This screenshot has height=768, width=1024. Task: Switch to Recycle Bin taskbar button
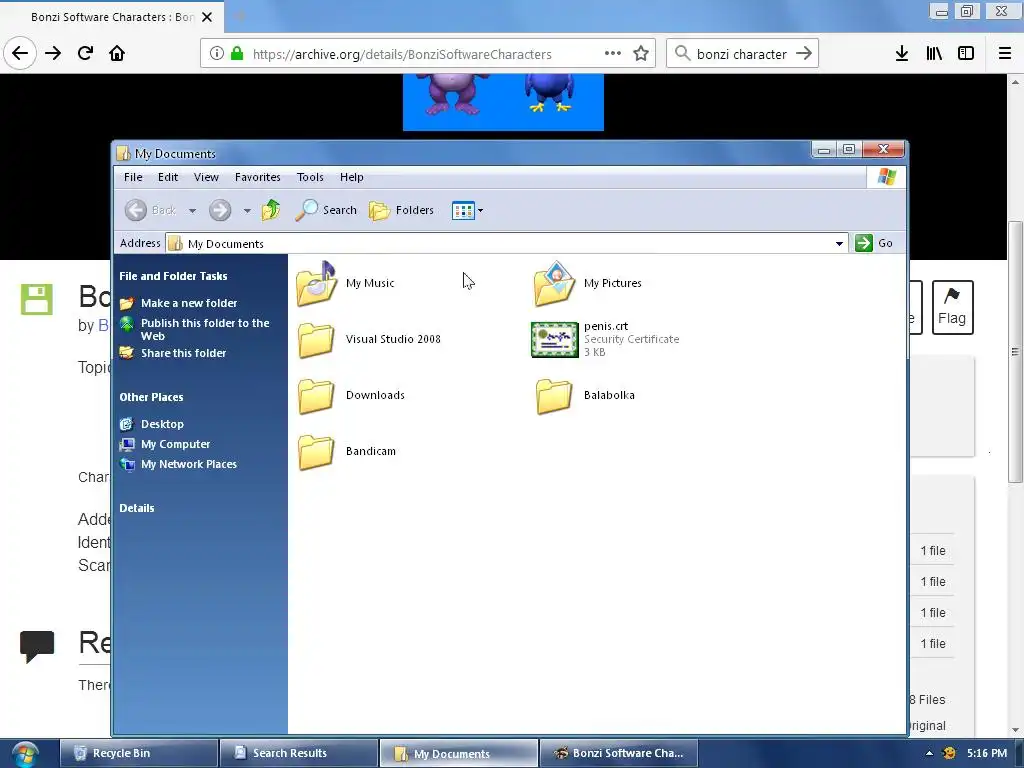pyautogui.click(x=138, y=753)
